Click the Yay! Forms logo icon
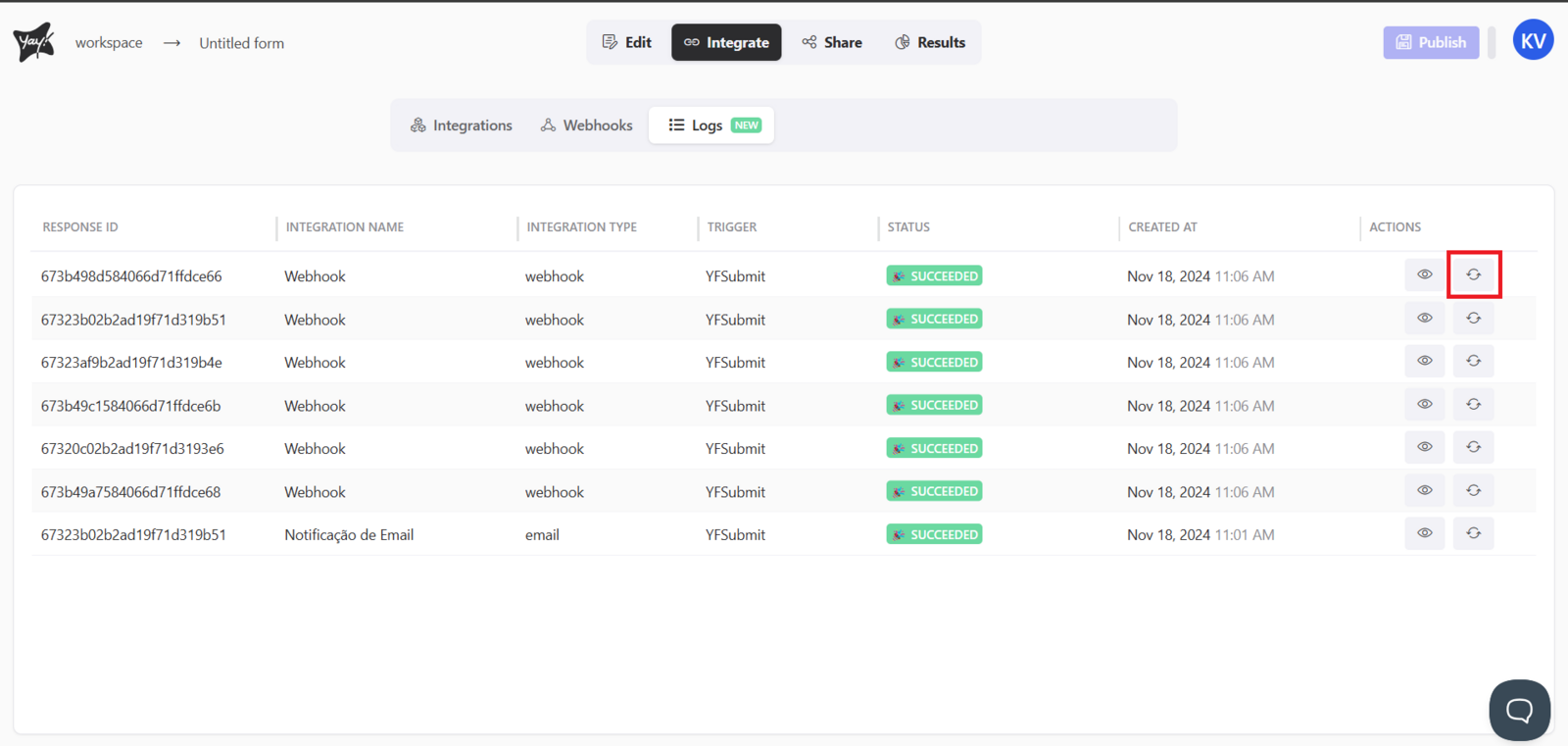The width and height of the screenshot is (1568, 746). point(33,42)
